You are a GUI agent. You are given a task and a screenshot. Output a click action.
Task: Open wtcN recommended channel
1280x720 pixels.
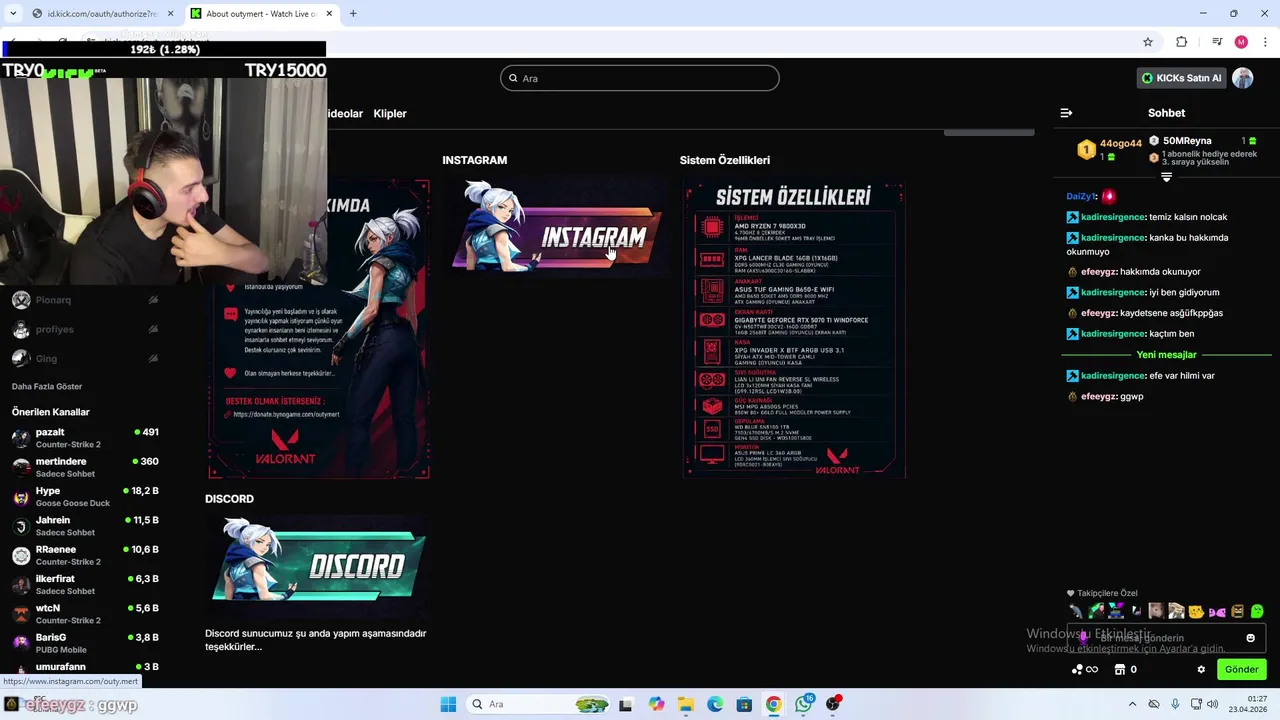pos(86,614)
